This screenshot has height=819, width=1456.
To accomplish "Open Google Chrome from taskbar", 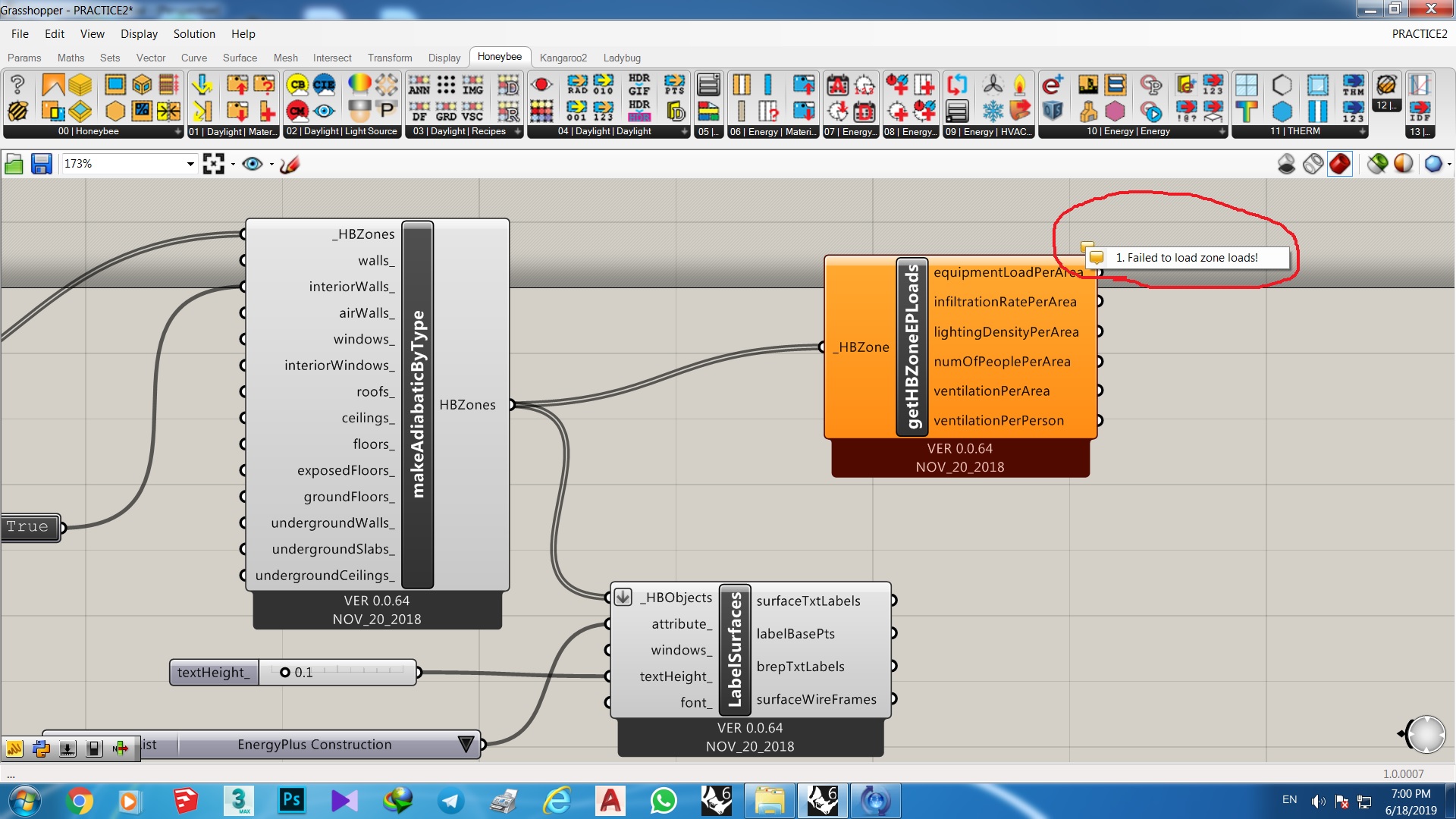I will pos(79,801).
